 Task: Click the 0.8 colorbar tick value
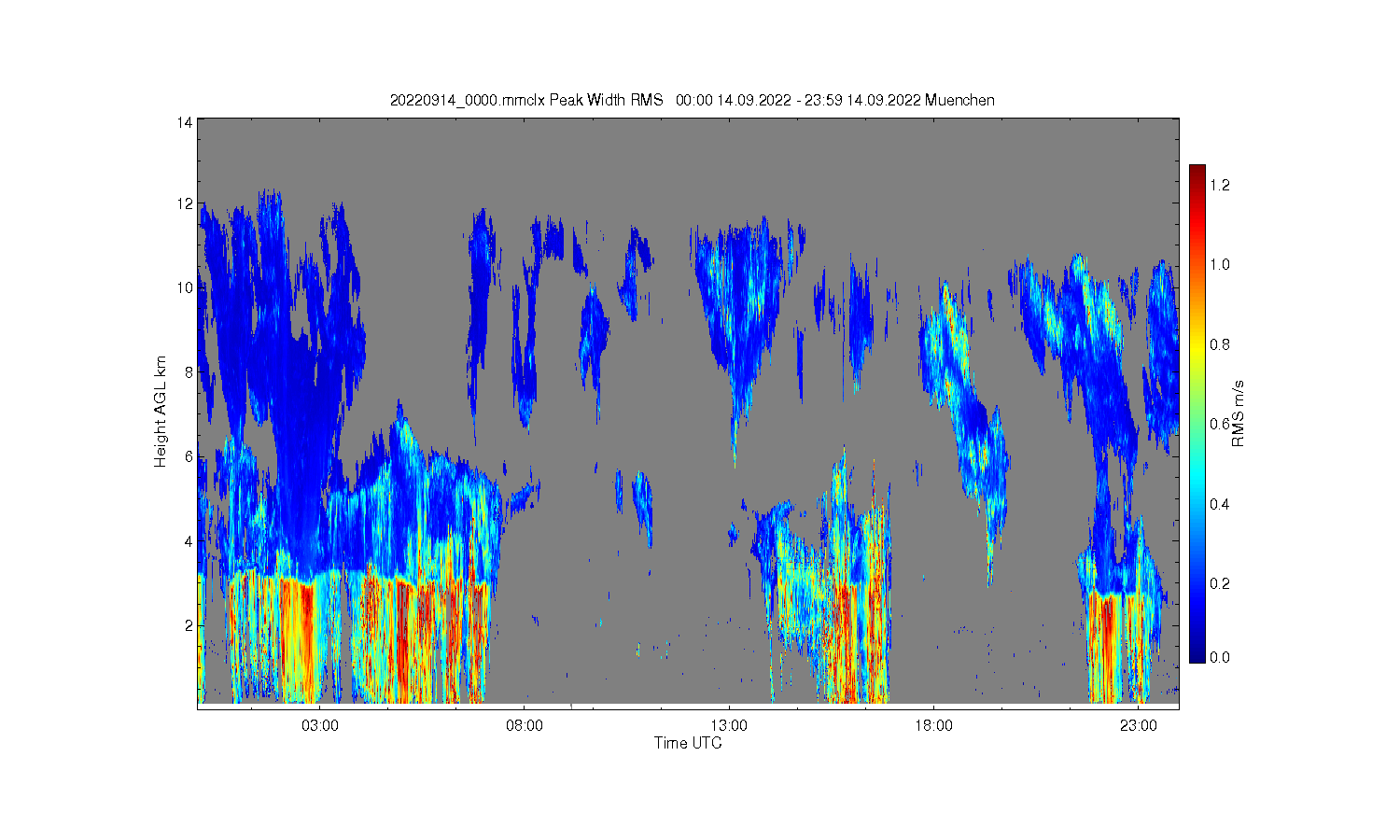(1220, 344)
